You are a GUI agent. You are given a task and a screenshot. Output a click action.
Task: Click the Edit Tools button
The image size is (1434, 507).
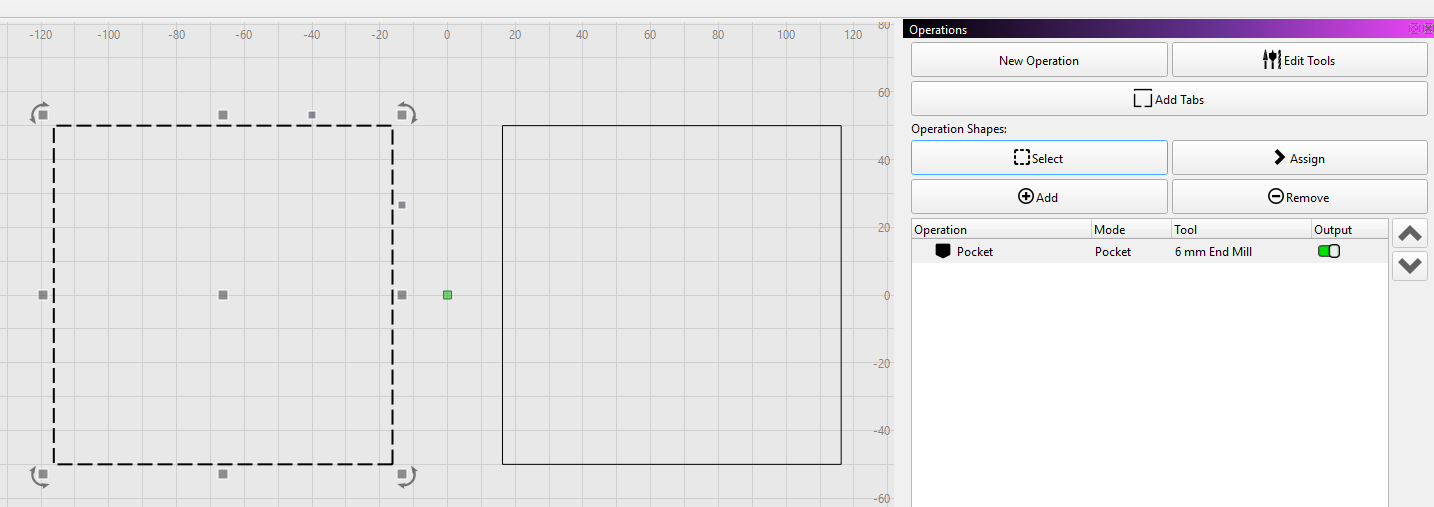tap(1299, 60)
